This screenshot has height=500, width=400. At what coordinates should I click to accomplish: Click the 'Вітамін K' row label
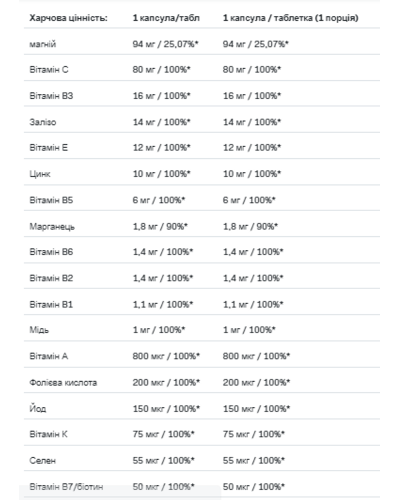(x=48, y=434)
